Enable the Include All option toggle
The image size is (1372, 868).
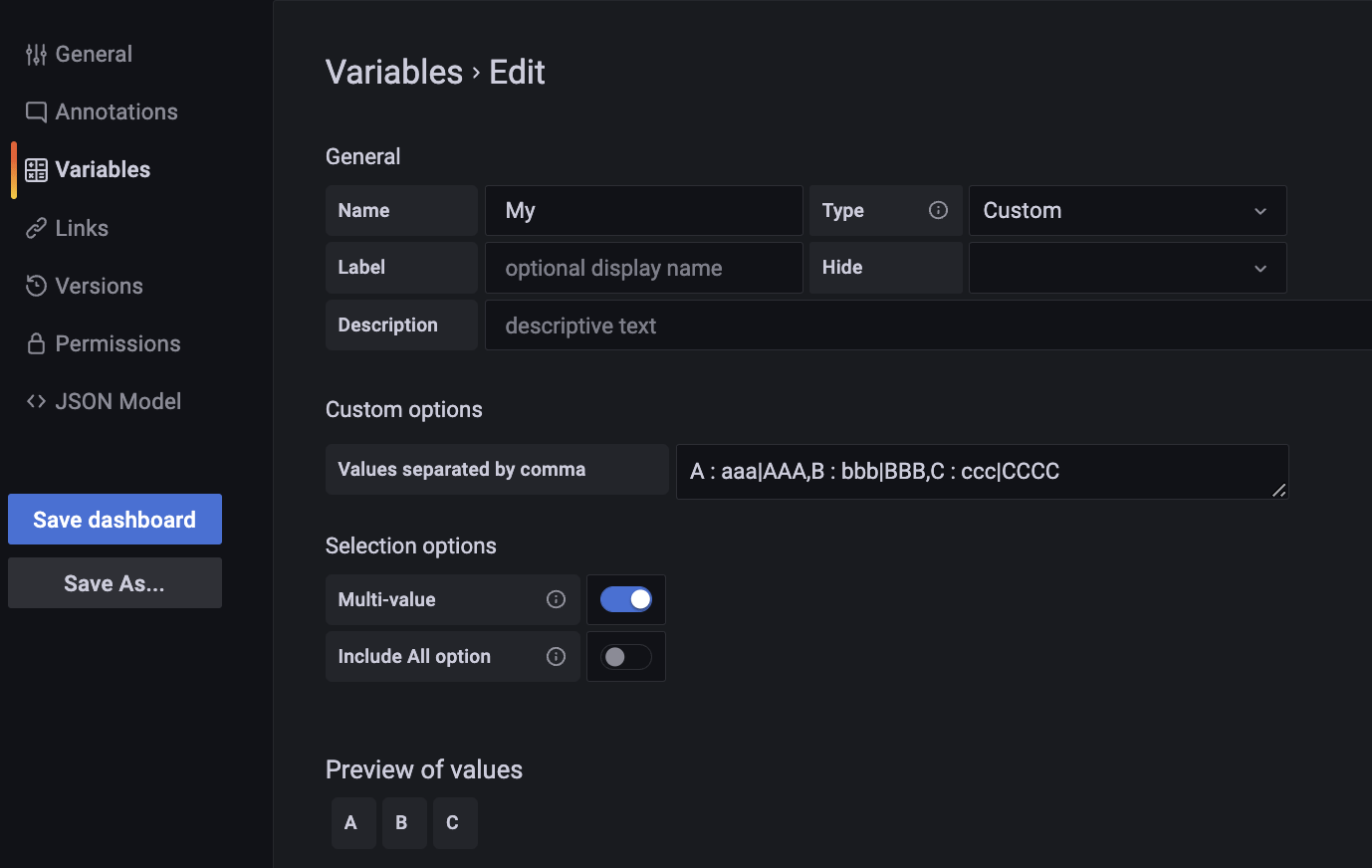(625, 657)
